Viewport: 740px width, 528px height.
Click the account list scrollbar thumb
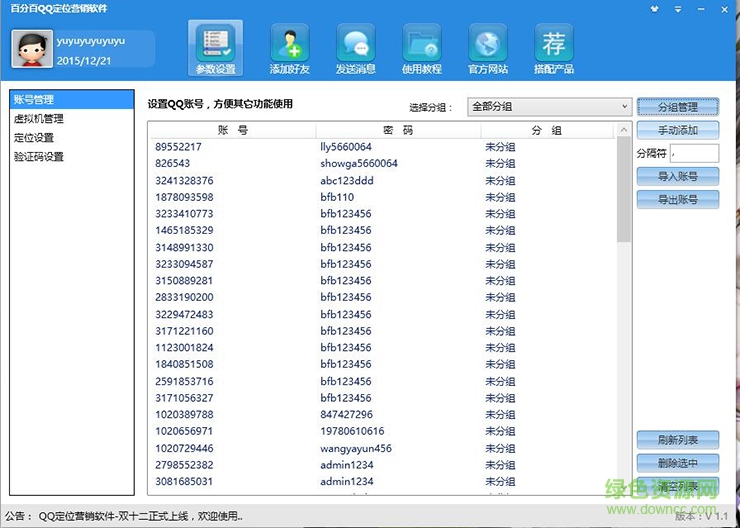coord(623,190)
